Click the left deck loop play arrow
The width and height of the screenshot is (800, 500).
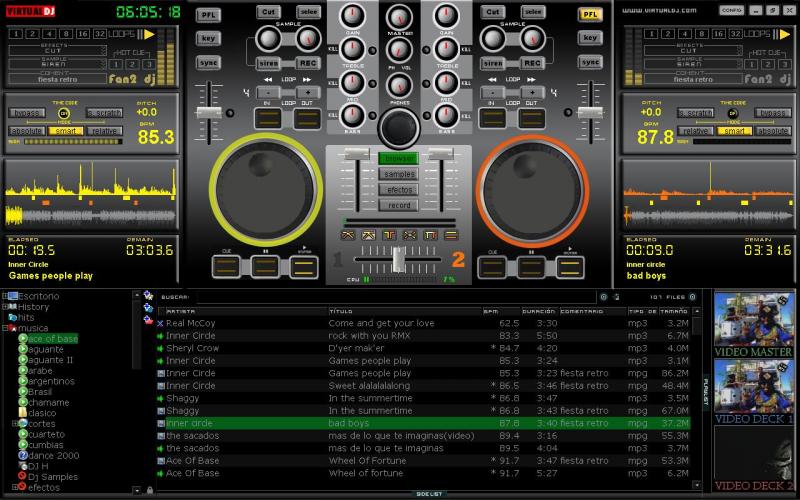click(x=149, y=34)
